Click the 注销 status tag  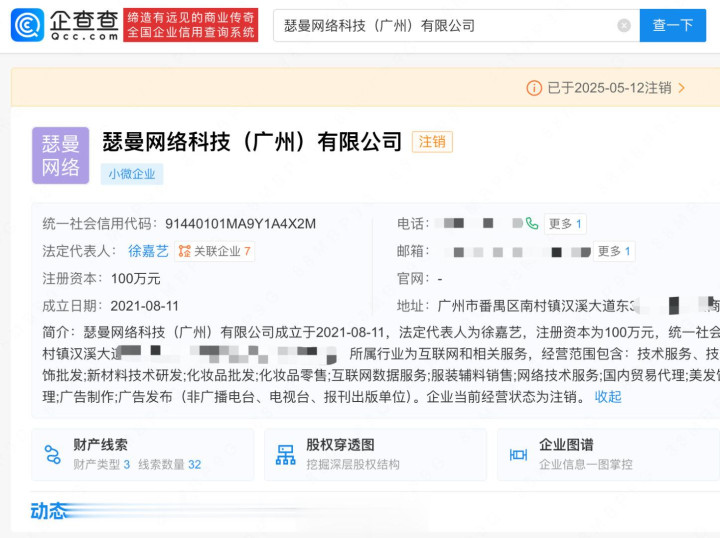(x=432, y=142)
